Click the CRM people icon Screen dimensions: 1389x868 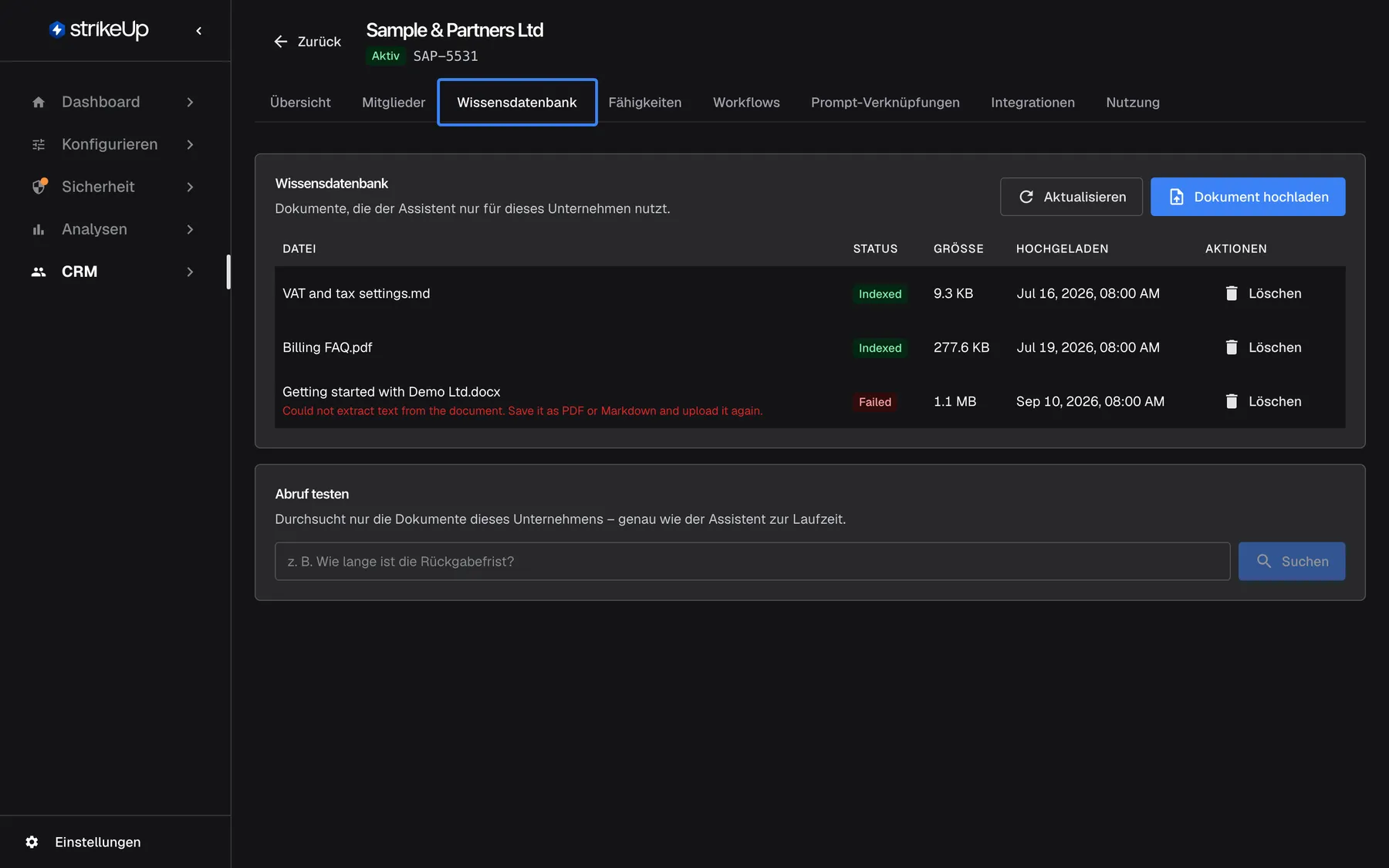39,272
